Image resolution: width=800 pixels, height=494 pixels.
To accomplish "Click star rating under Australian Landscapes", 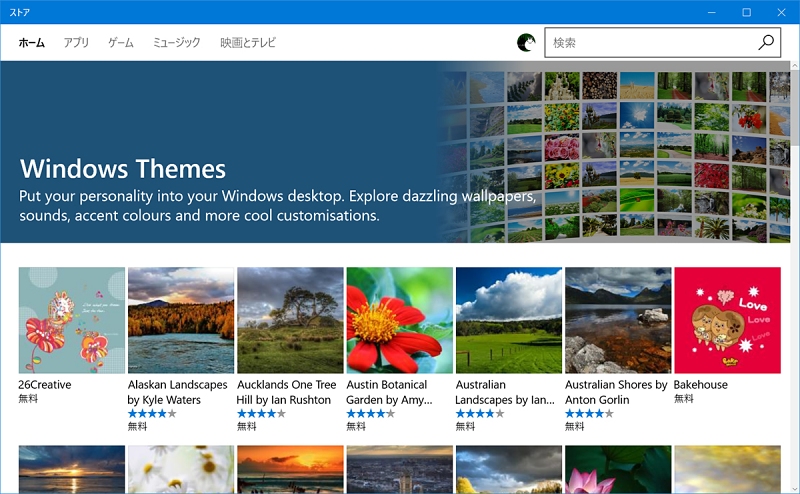I will pos(480,413).
